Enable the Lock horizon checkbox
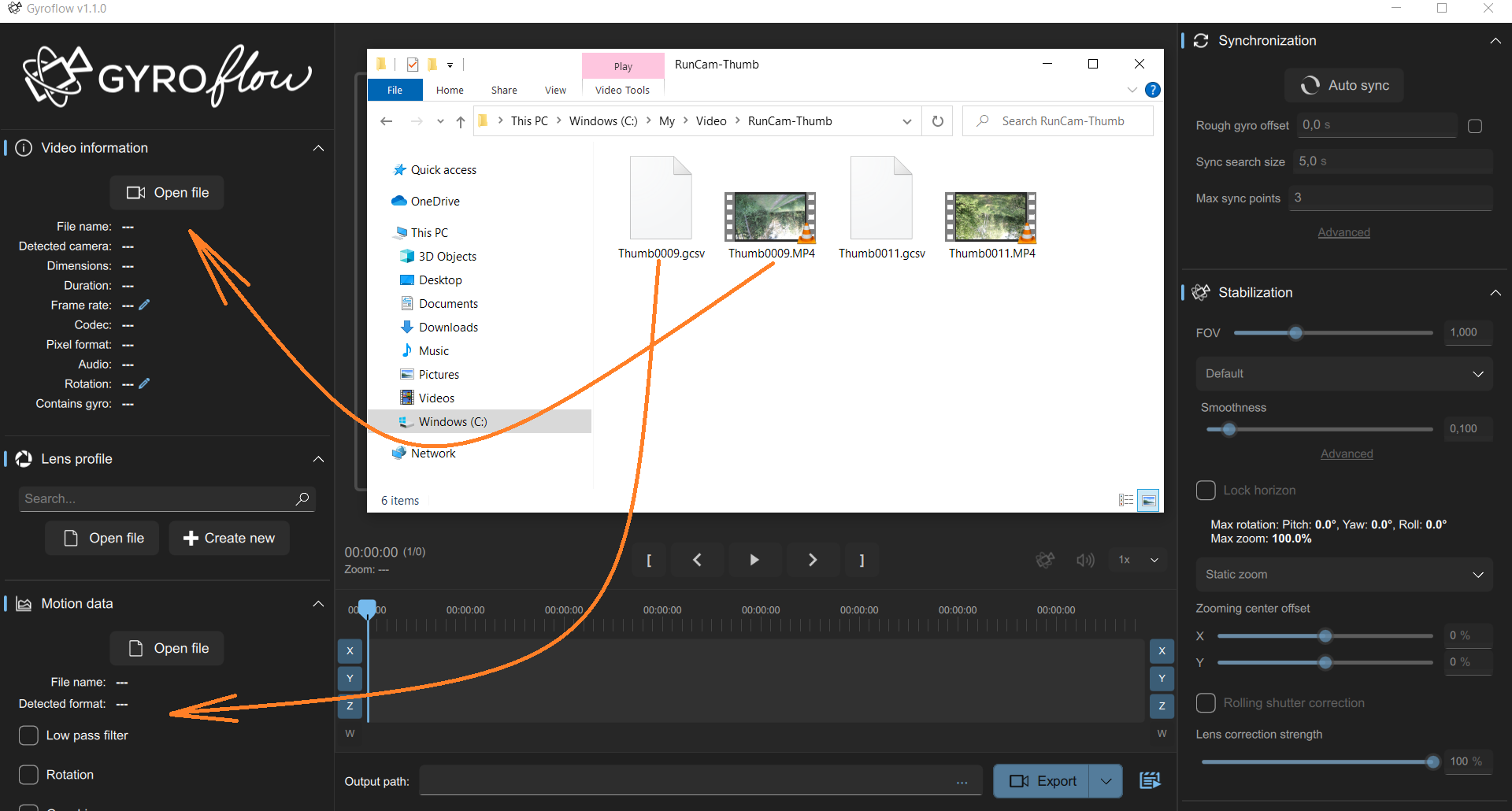 [1206, 490]
